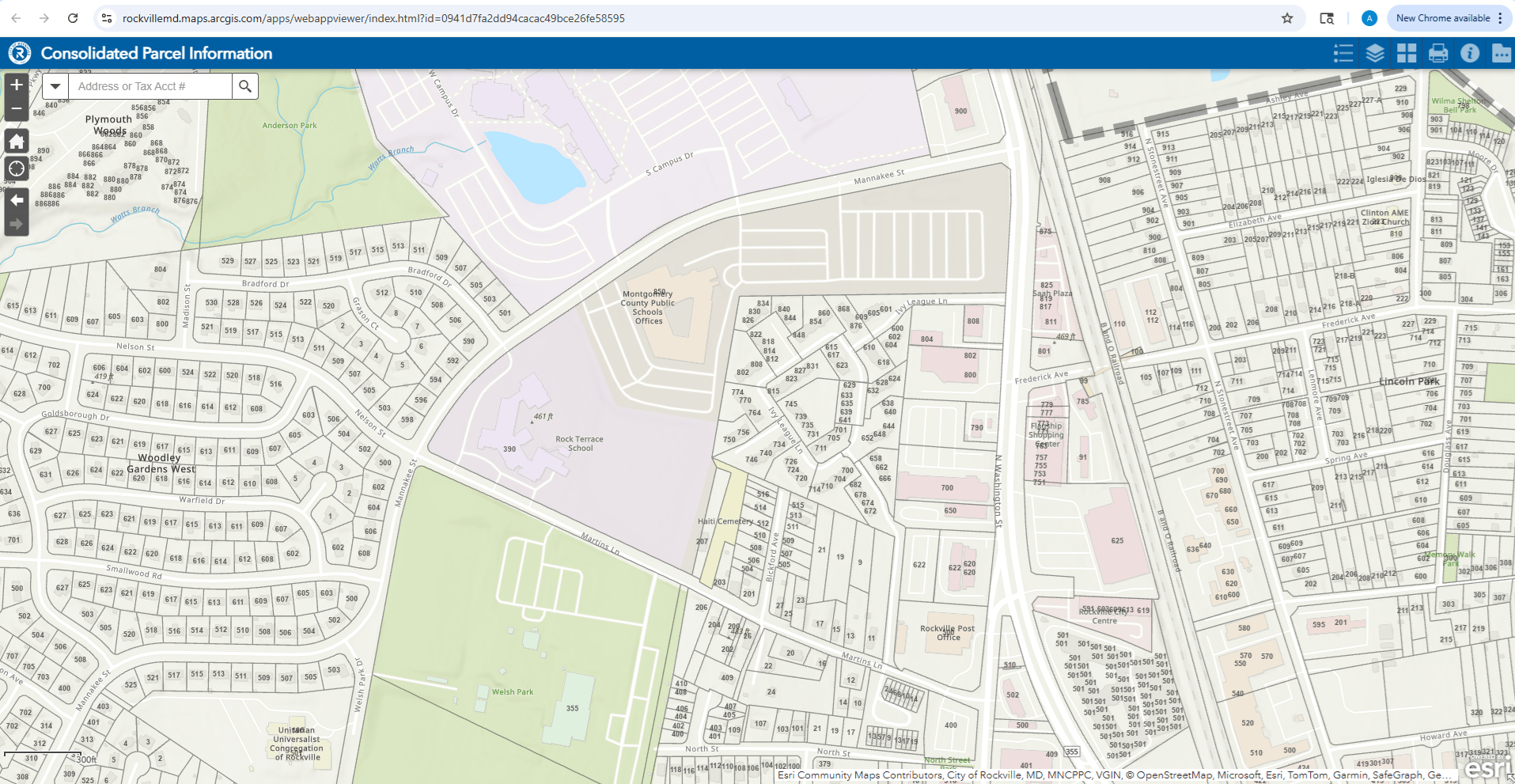Bookmark this page with the star icon
The height and width of the screenshot is (784, 1515).
point(1287,18)
